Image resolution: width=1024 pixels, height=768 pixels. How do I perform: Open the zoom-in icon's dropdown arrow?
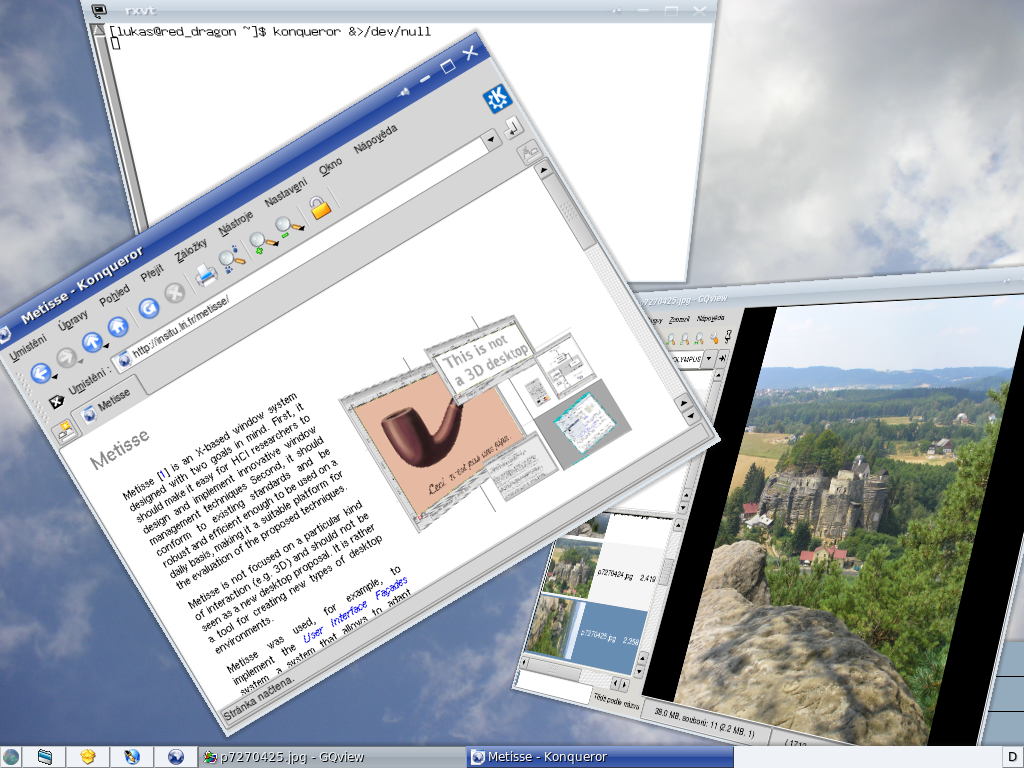click(x=274, y=243)
